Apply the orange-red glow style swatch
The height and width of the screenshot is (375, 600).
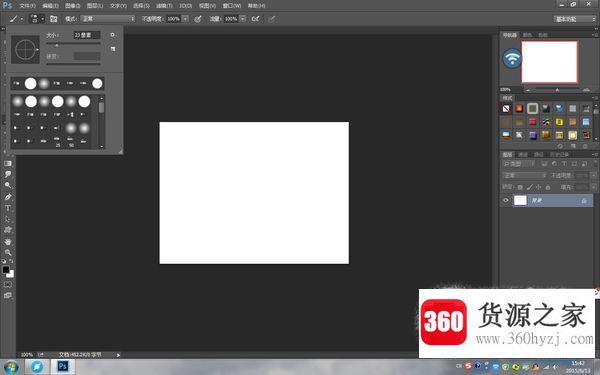point(519,109)
